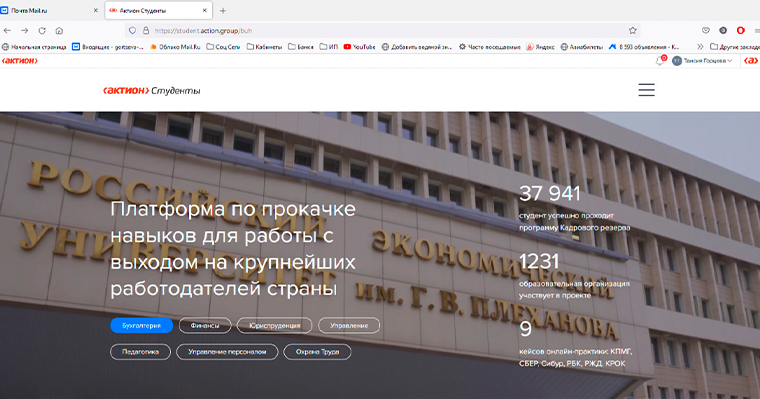The height and width of the screenshot is (399, 760).
Task: Bookmark this page with the star icon
Action: point(633,31)
